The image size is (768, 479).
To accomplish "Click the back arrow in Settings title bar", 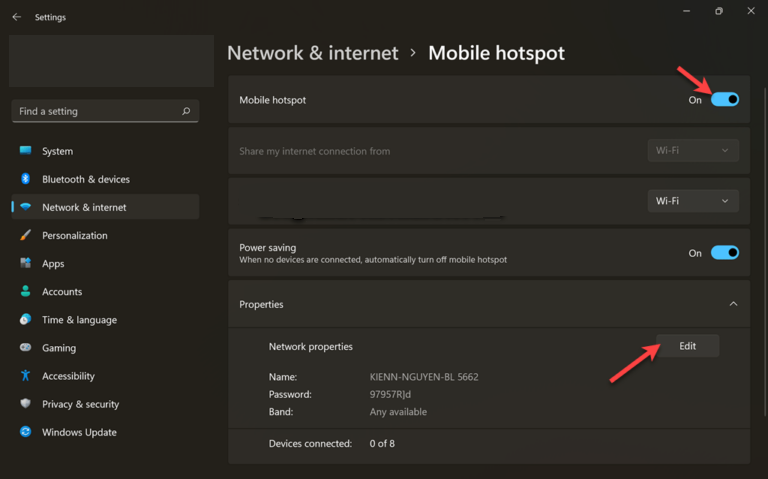I will tap(17, 17).
